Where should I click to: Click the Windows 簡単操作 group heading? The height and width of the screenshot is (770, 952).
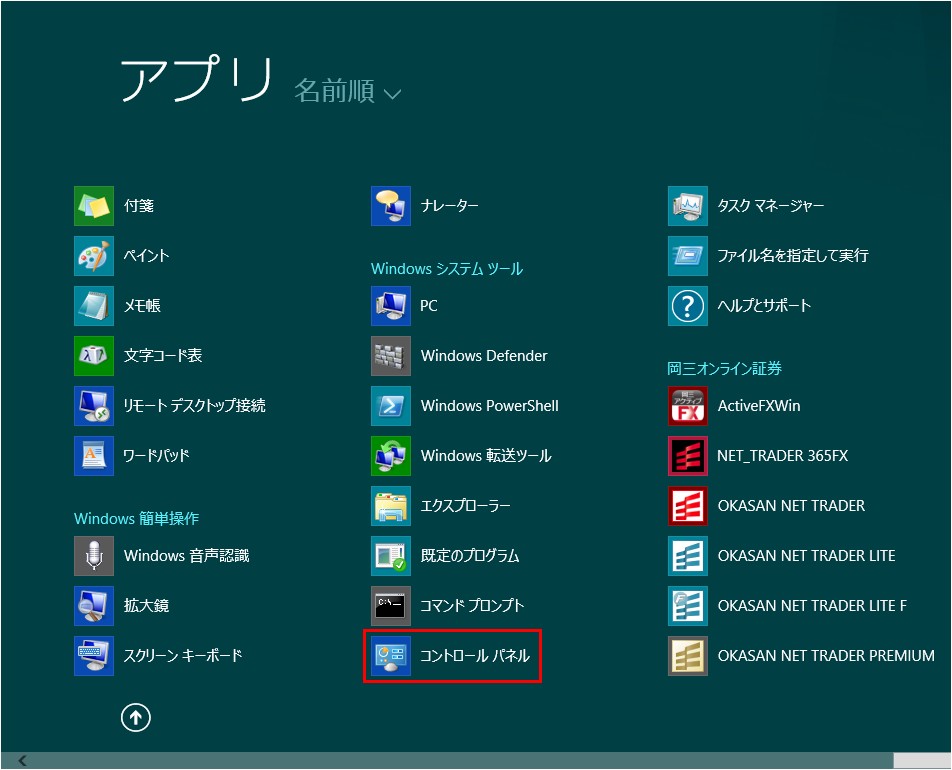[x=137, y=519]
